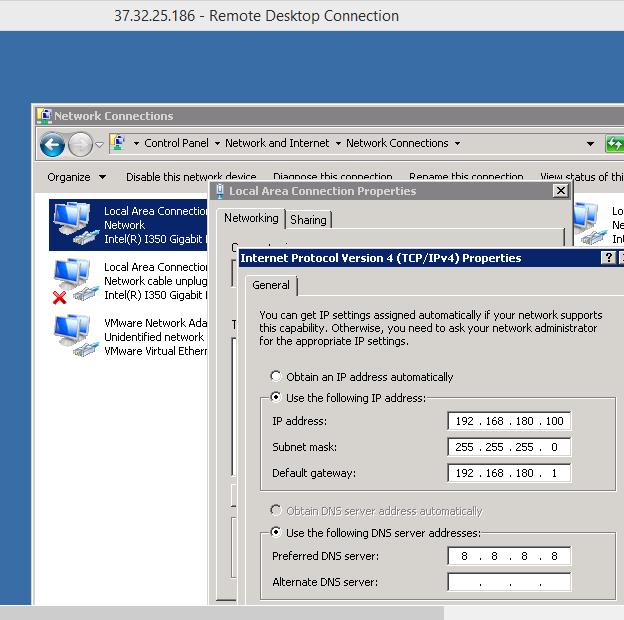Select the Networking tab
The height and width of the screenshot is (620, 624).
tap(251, 218)
